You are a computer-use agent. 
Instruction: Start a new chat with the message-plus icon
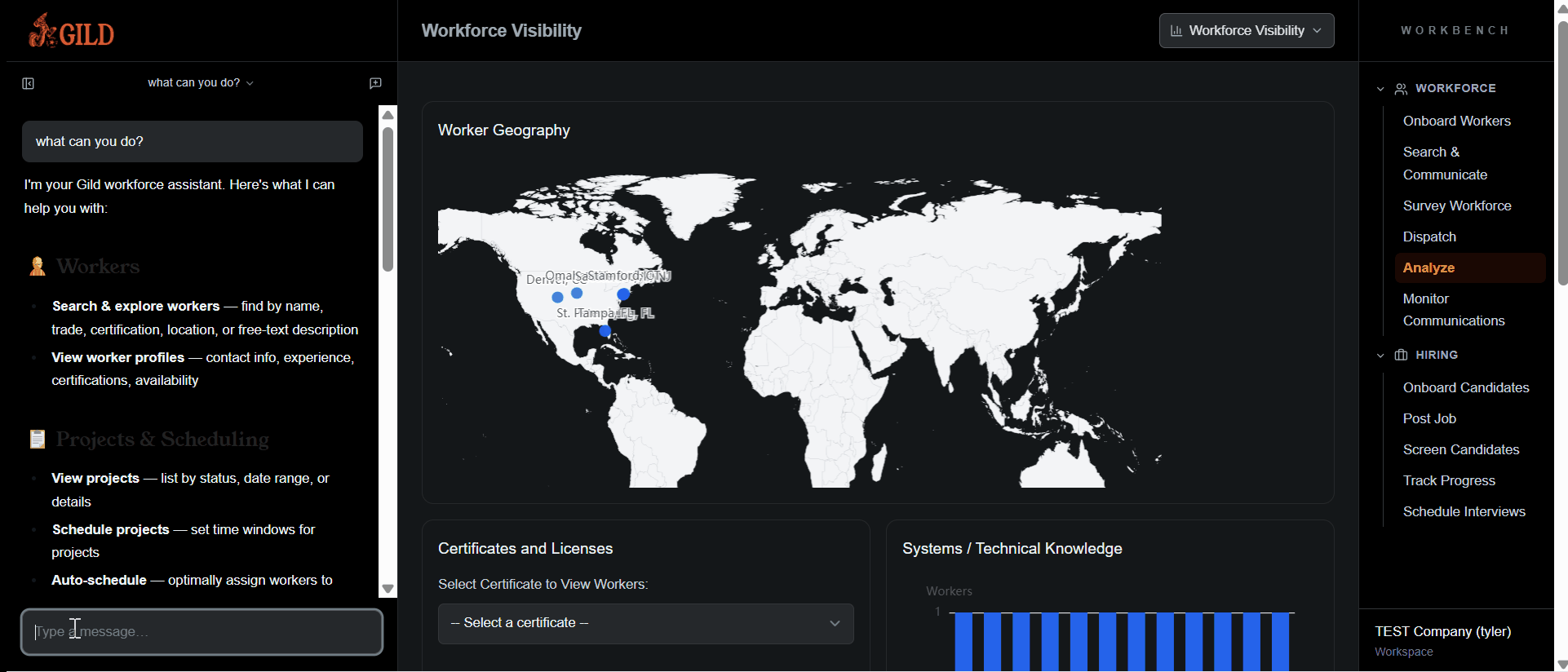pos(375,83)
